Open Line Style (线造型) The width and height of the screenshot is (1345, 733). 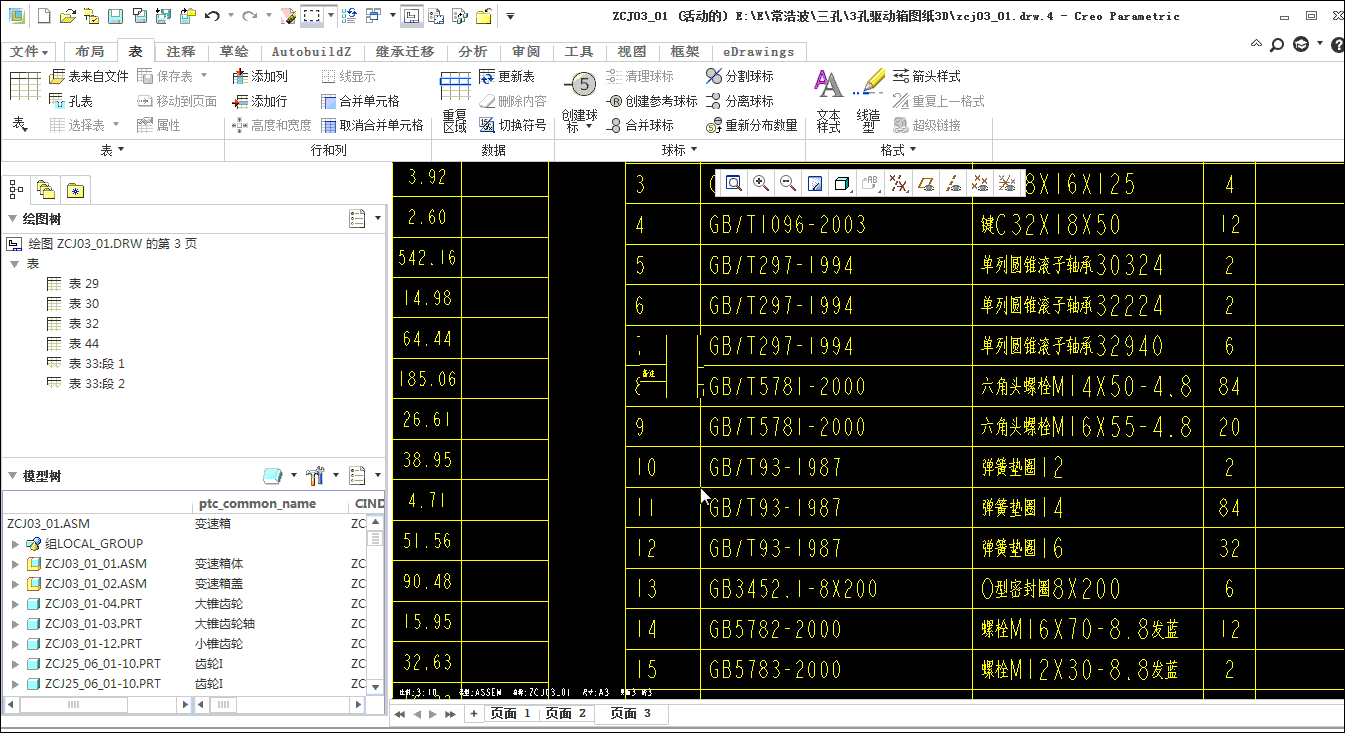[869, 102]
